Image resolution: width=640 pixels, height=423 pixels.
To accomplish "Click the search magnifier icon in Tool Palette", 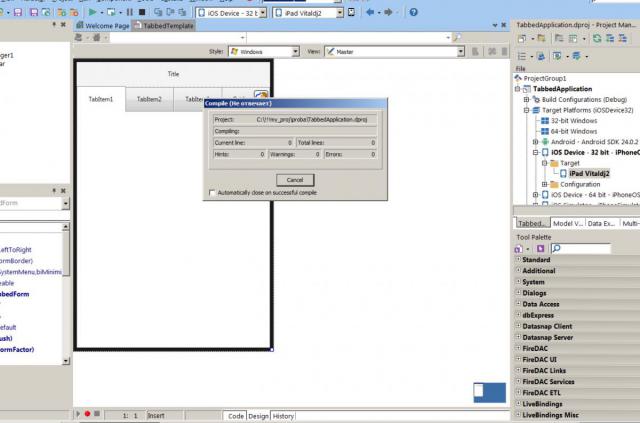I will click(557, 248).
